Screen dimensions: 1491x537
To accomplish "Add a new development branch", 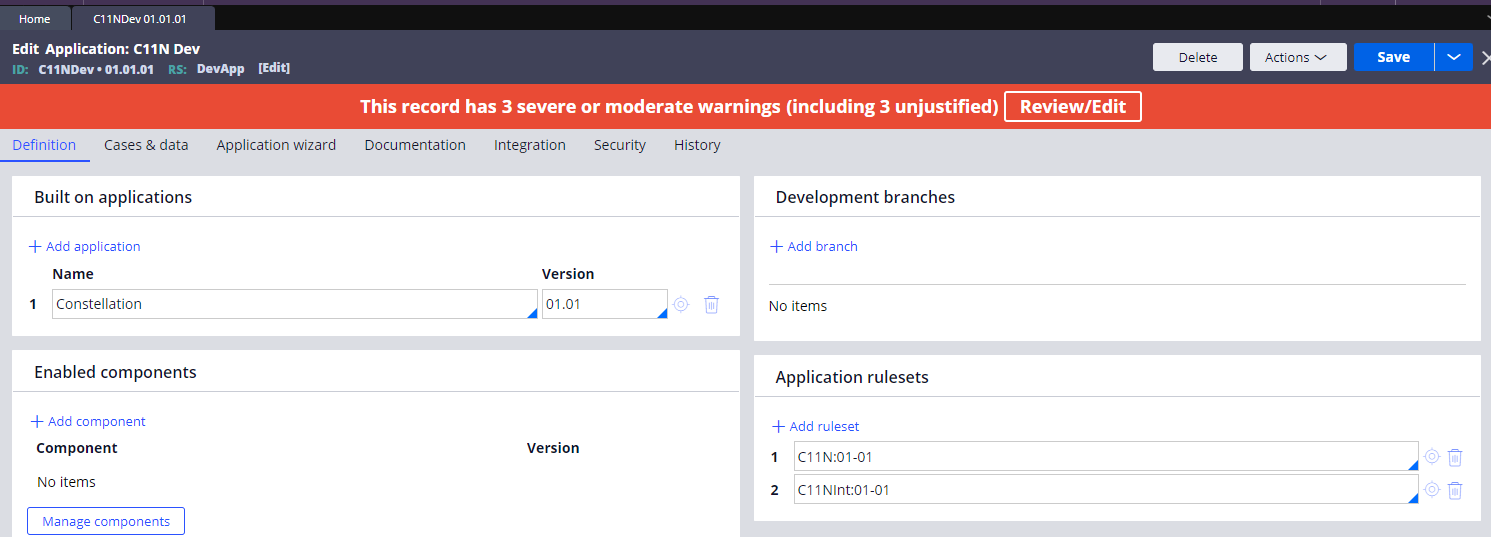I will [x=814, y=246].
